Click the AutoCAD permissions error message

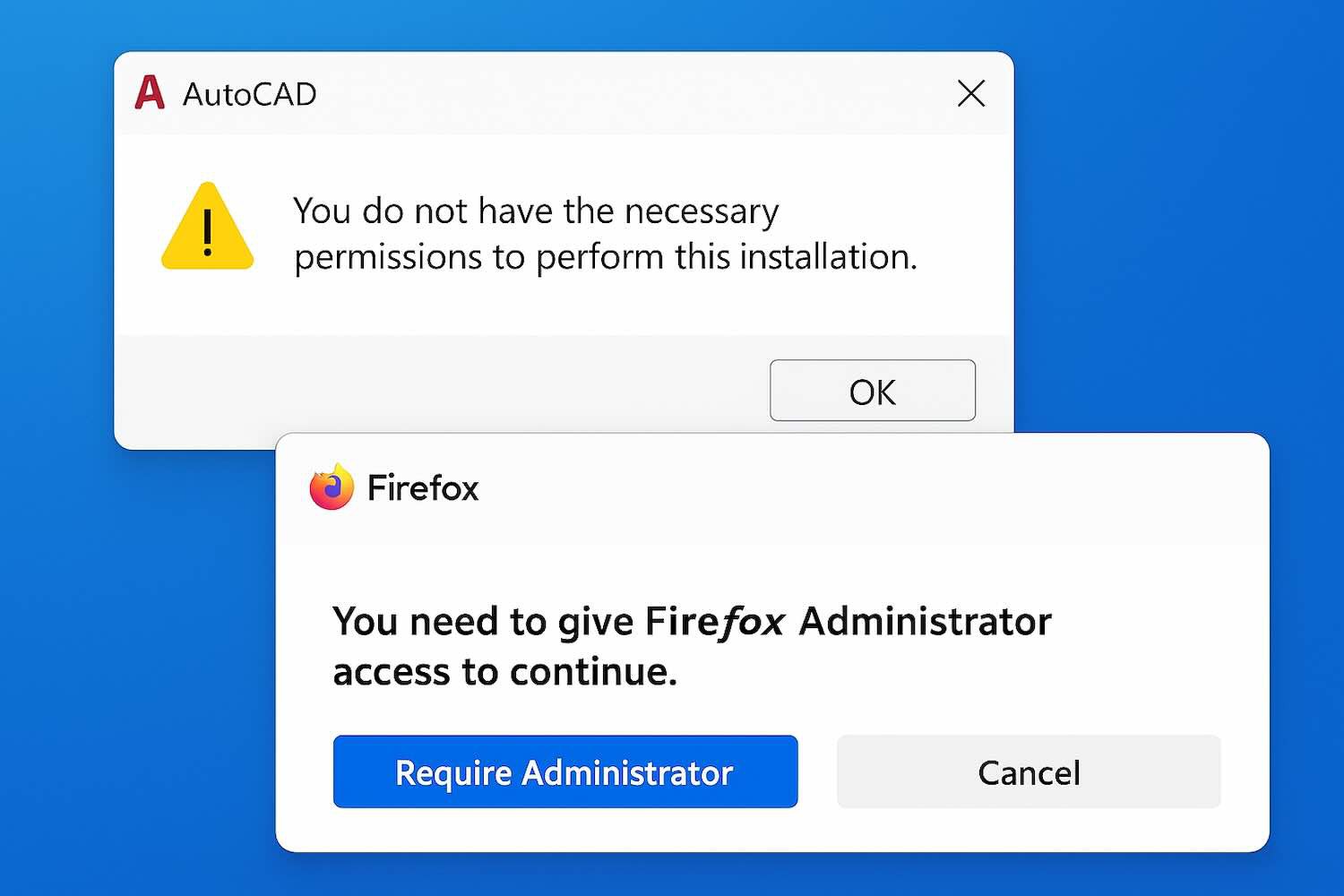pyautogui.click(x=605, y=234)
